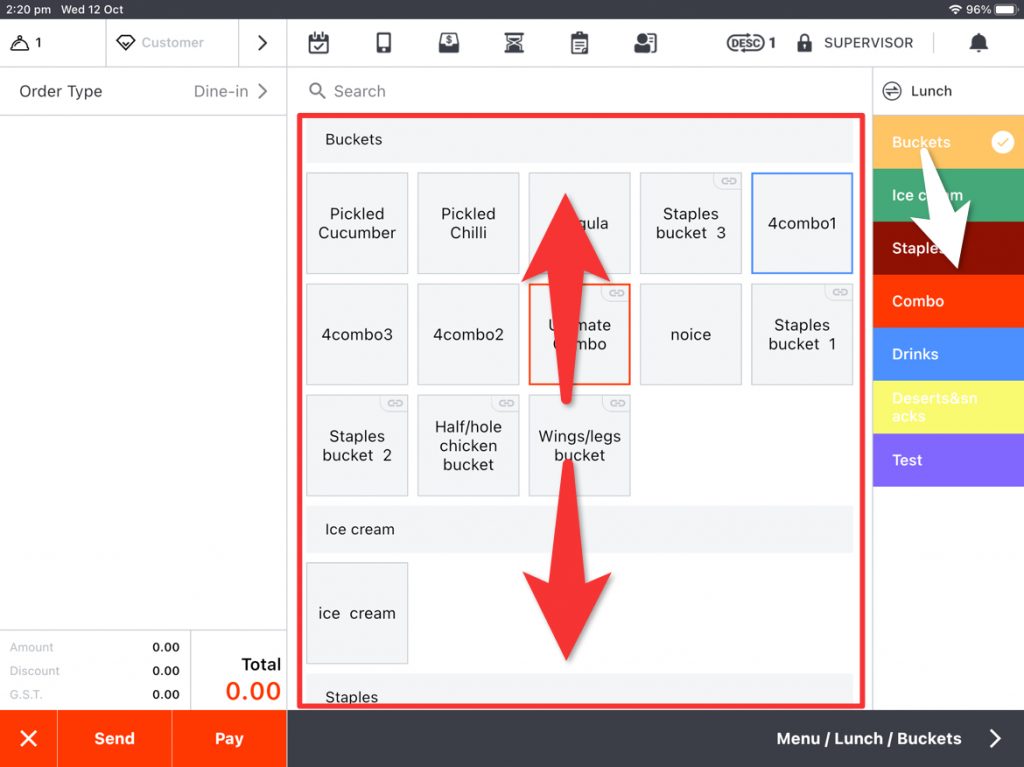Open the calendar reservations icon
This screenshot has height=767, width=1024.
coord(318,43)
